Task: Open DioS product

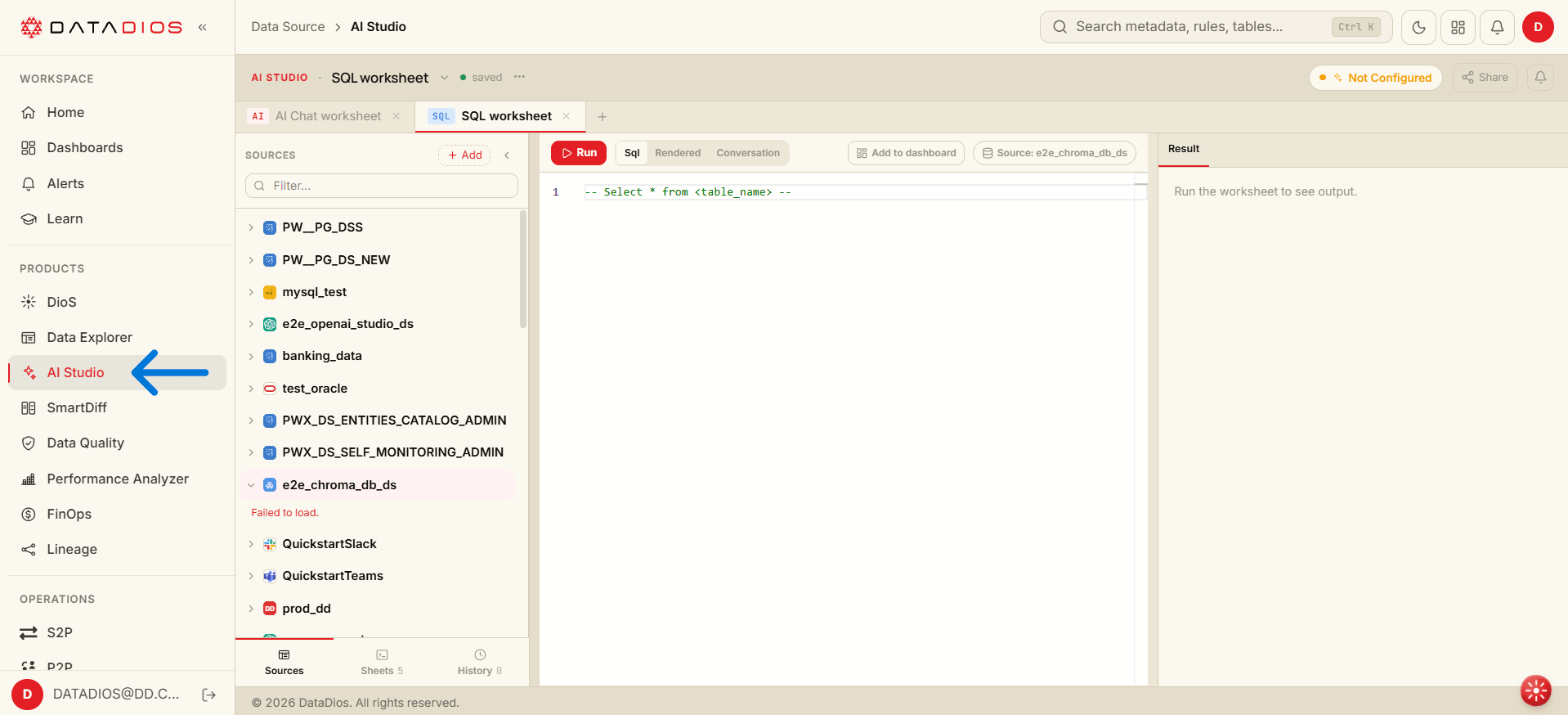Action: [117, 302]
